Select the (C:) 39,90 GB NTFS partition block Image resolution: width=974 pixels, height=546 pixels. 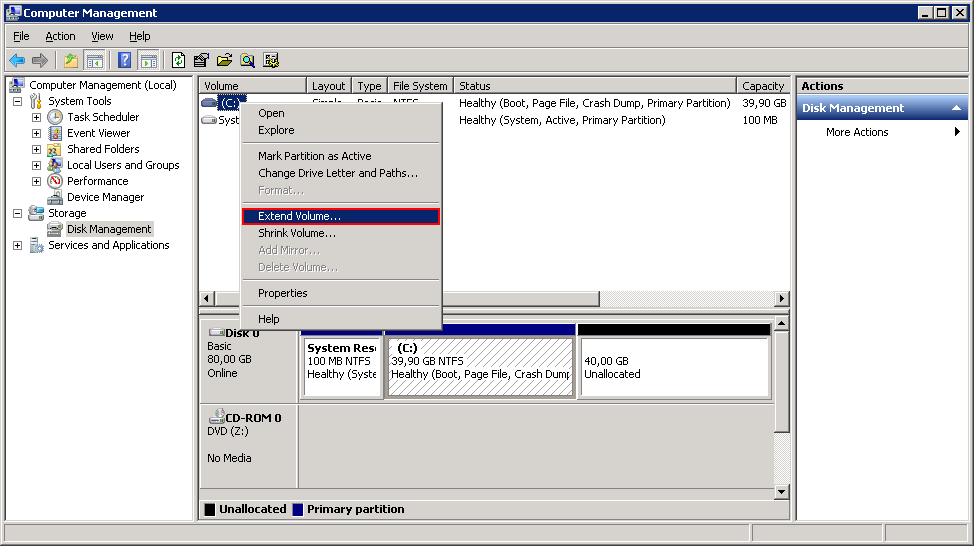tap(480, 366)
